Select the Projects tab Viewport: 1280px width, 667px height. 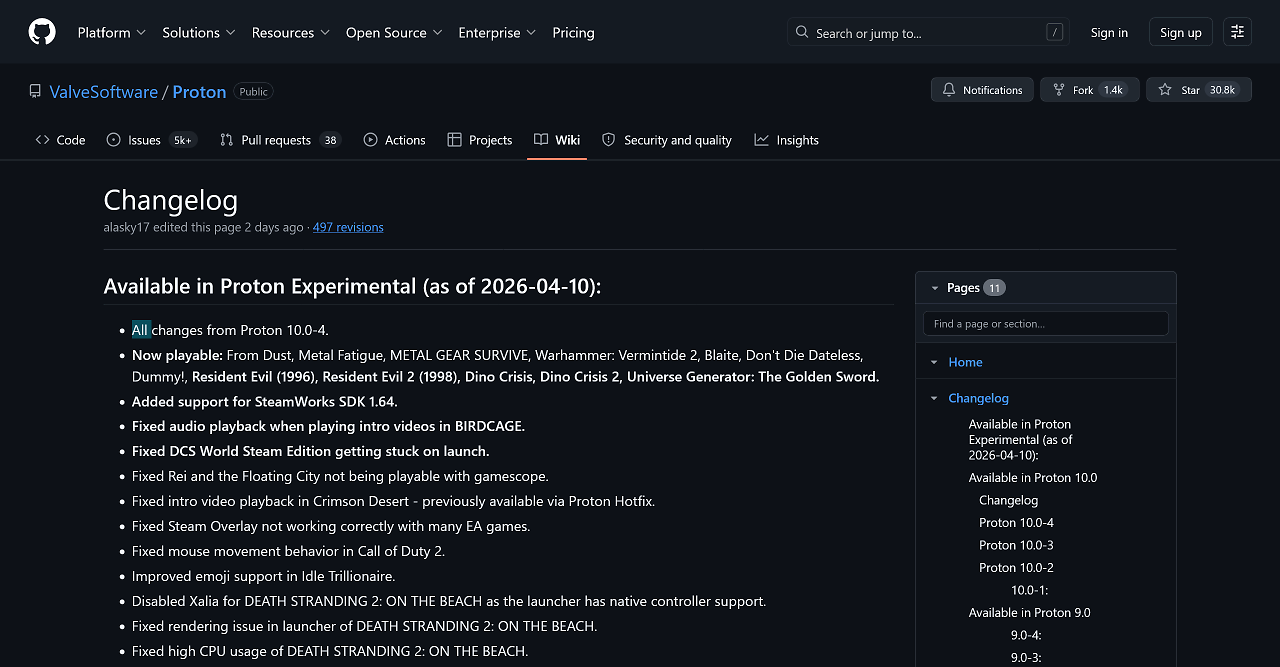click(480, 140)
